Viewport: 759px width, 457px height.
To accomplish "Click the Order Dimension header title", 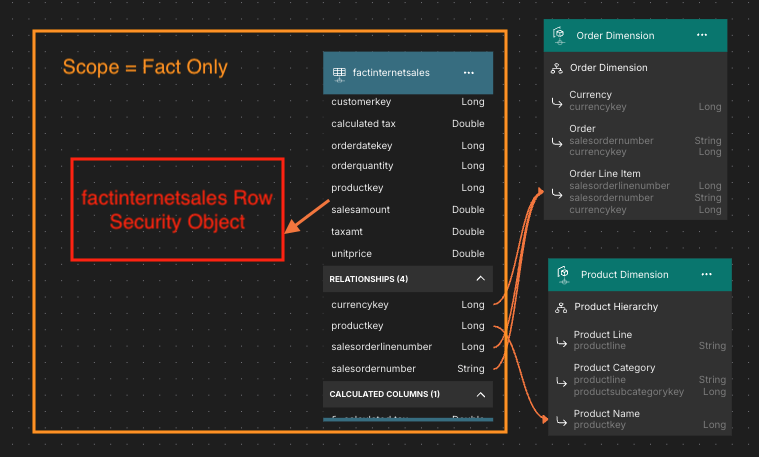I will point(615,35).
